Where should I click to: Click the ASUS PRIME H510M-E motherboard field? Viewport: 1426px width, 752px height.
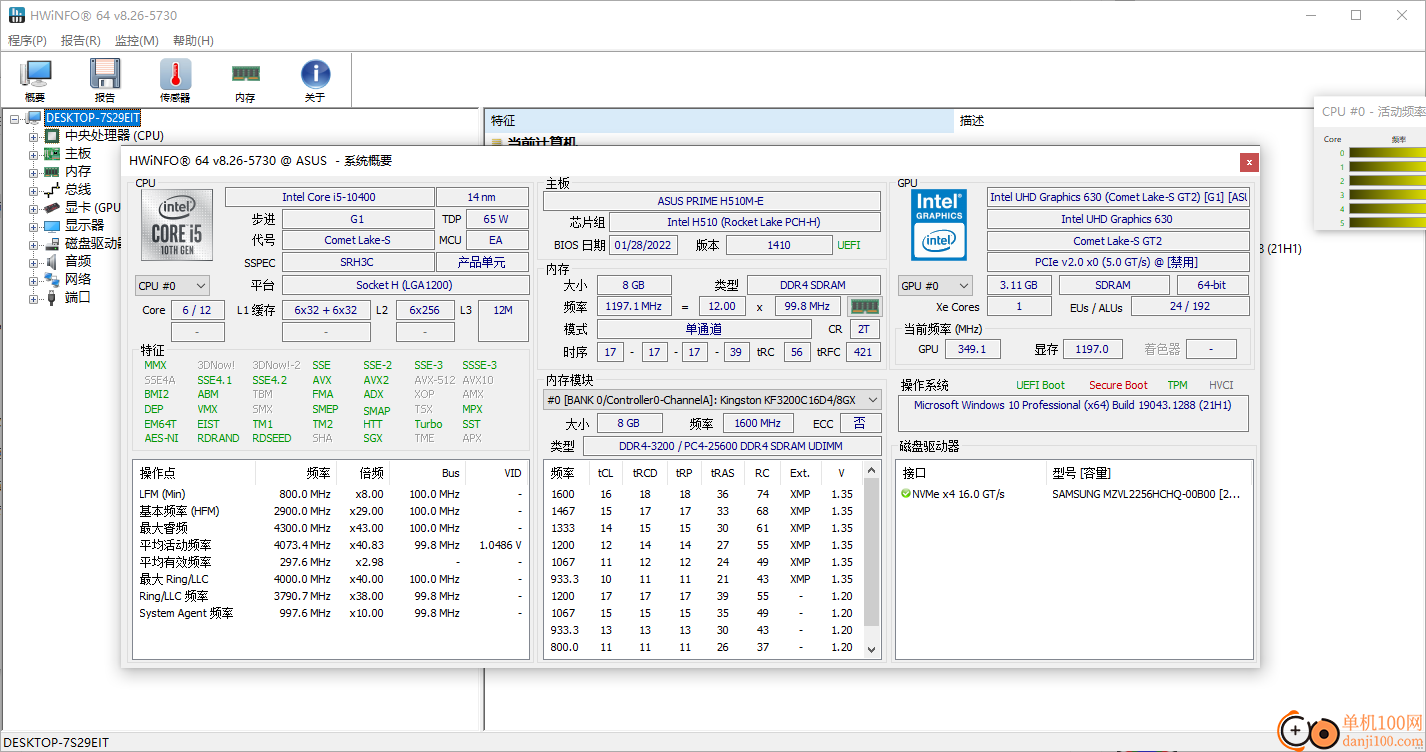[x=711, y=201]
